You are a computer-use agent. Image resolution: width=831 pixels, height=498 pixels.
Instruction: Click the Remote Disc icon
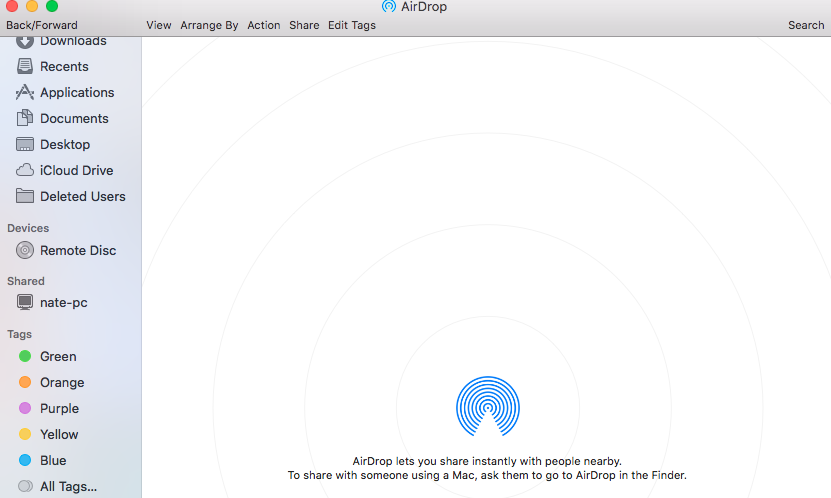click(x=24, y=250)
